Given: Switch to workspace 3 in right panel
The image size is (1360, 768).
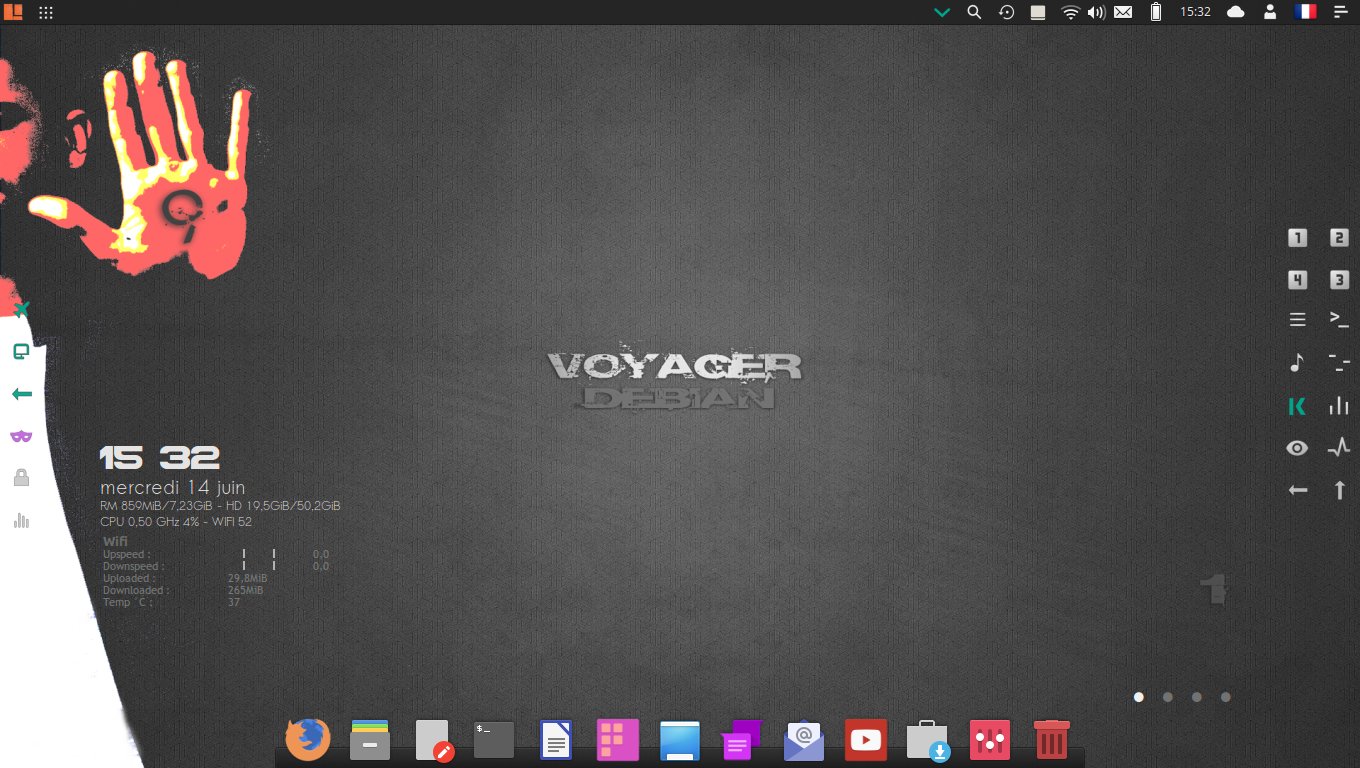Looking at the screenshot, I should [x=1339, y=280].
